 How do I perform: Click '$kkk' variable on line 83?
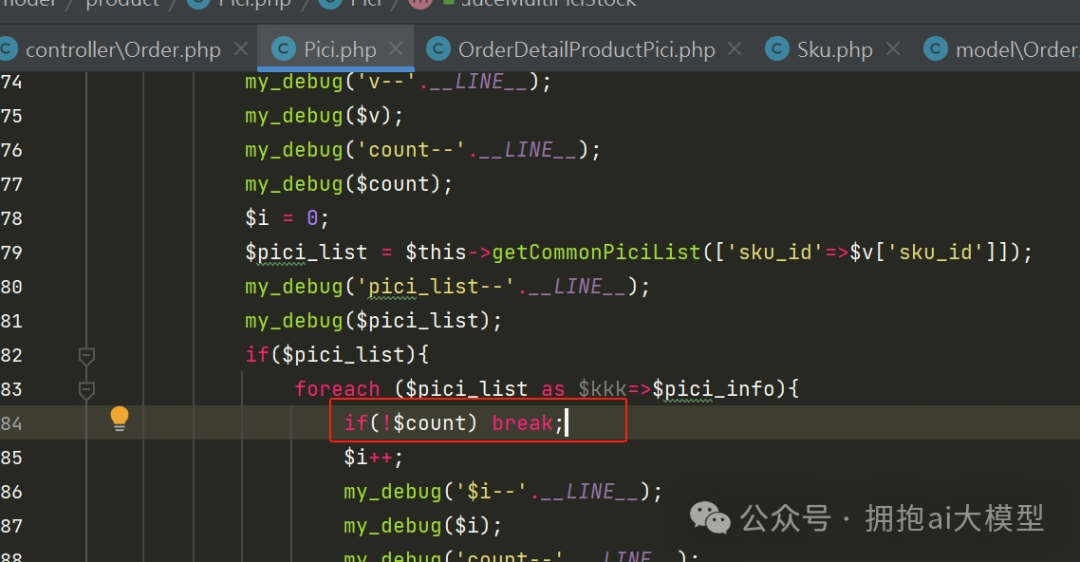pyautogui.click(x=603, y=389)
